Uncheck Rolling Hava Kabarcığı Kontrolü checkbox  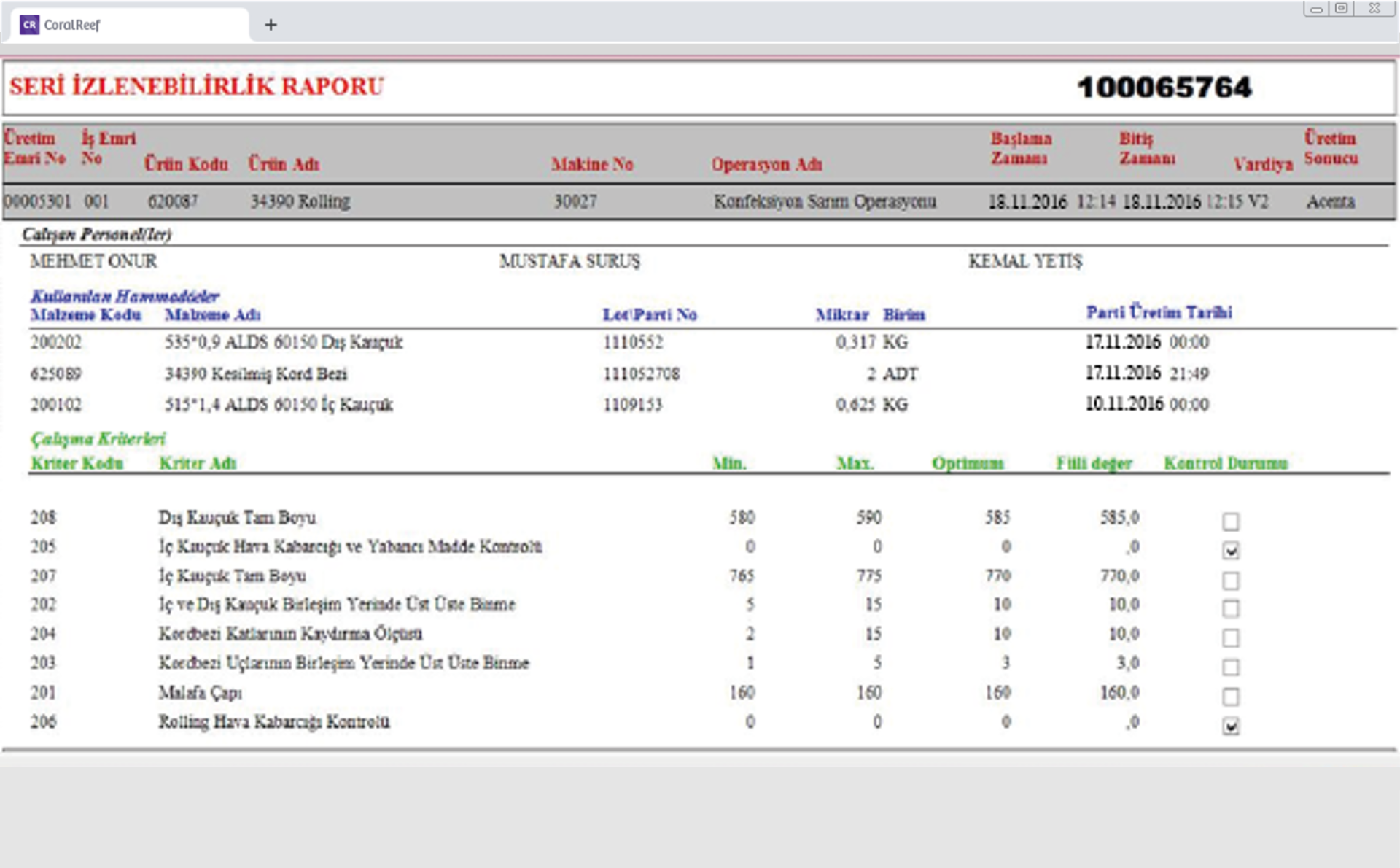point(1231,726)
